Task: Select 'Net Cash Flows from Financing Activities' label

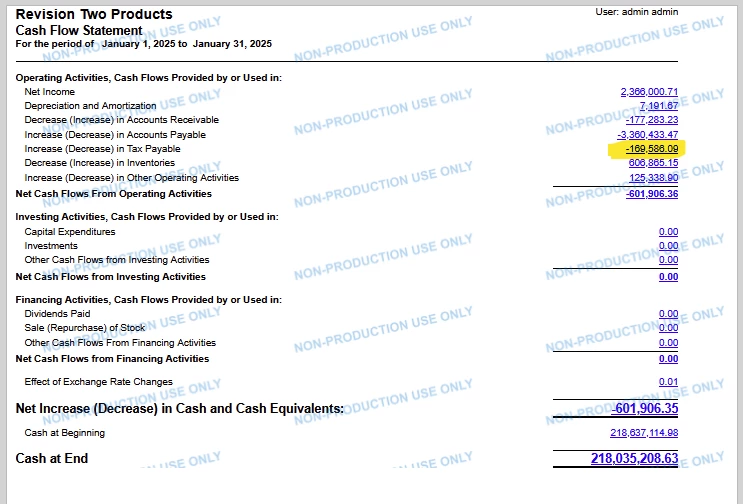Action: 112,359
